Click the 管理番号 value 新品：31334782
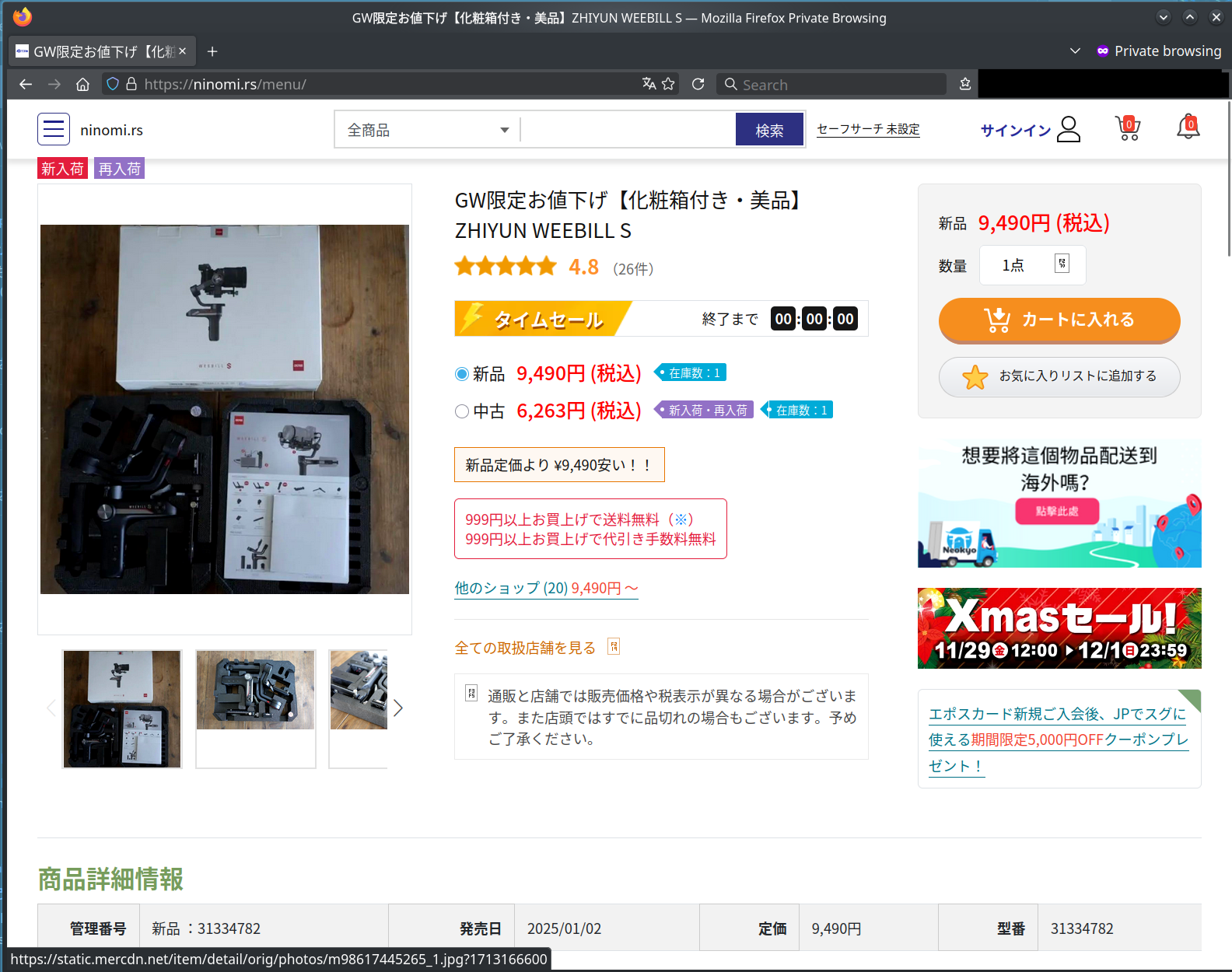The height and width of the screenshot is (972, 1232). pos(206,928)
